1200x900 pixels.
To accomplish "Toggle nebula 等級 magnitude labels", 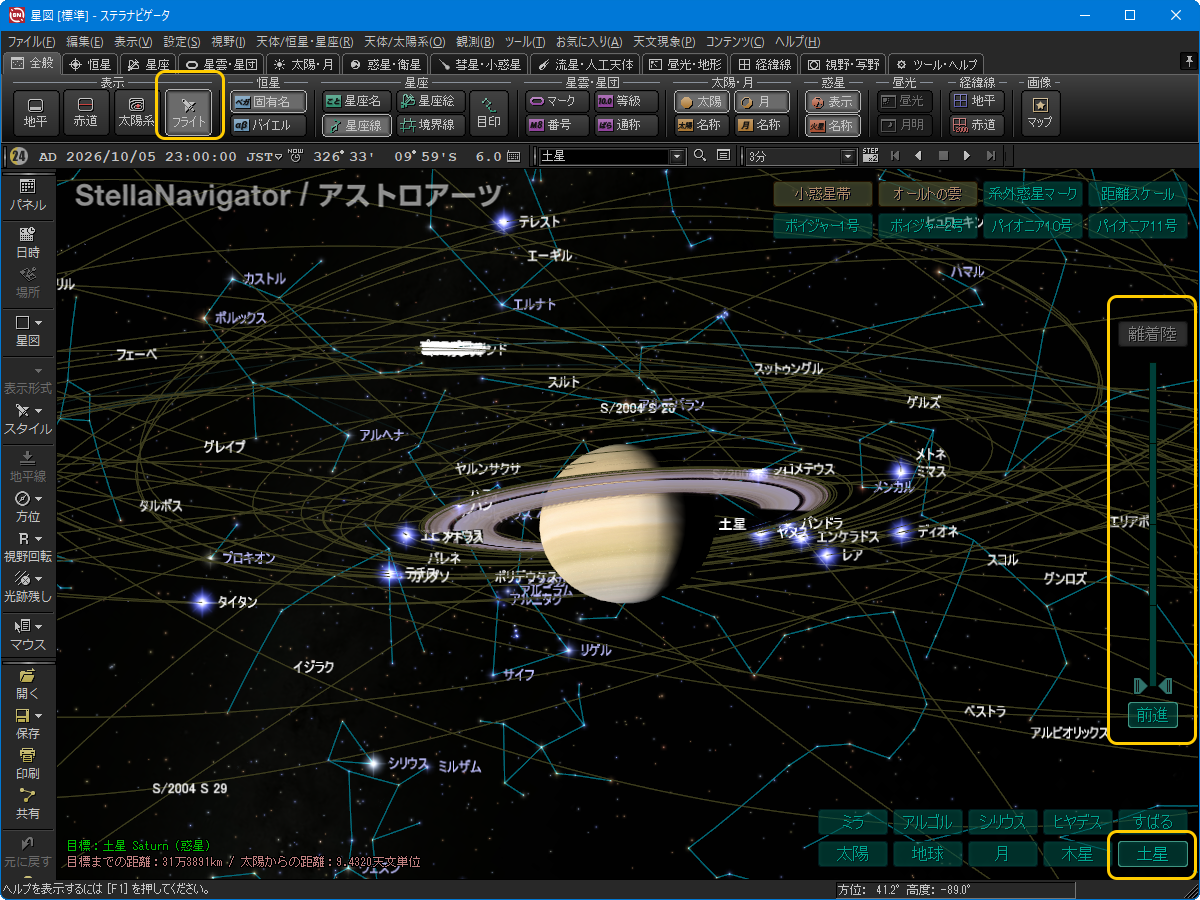I will (626, 101).
